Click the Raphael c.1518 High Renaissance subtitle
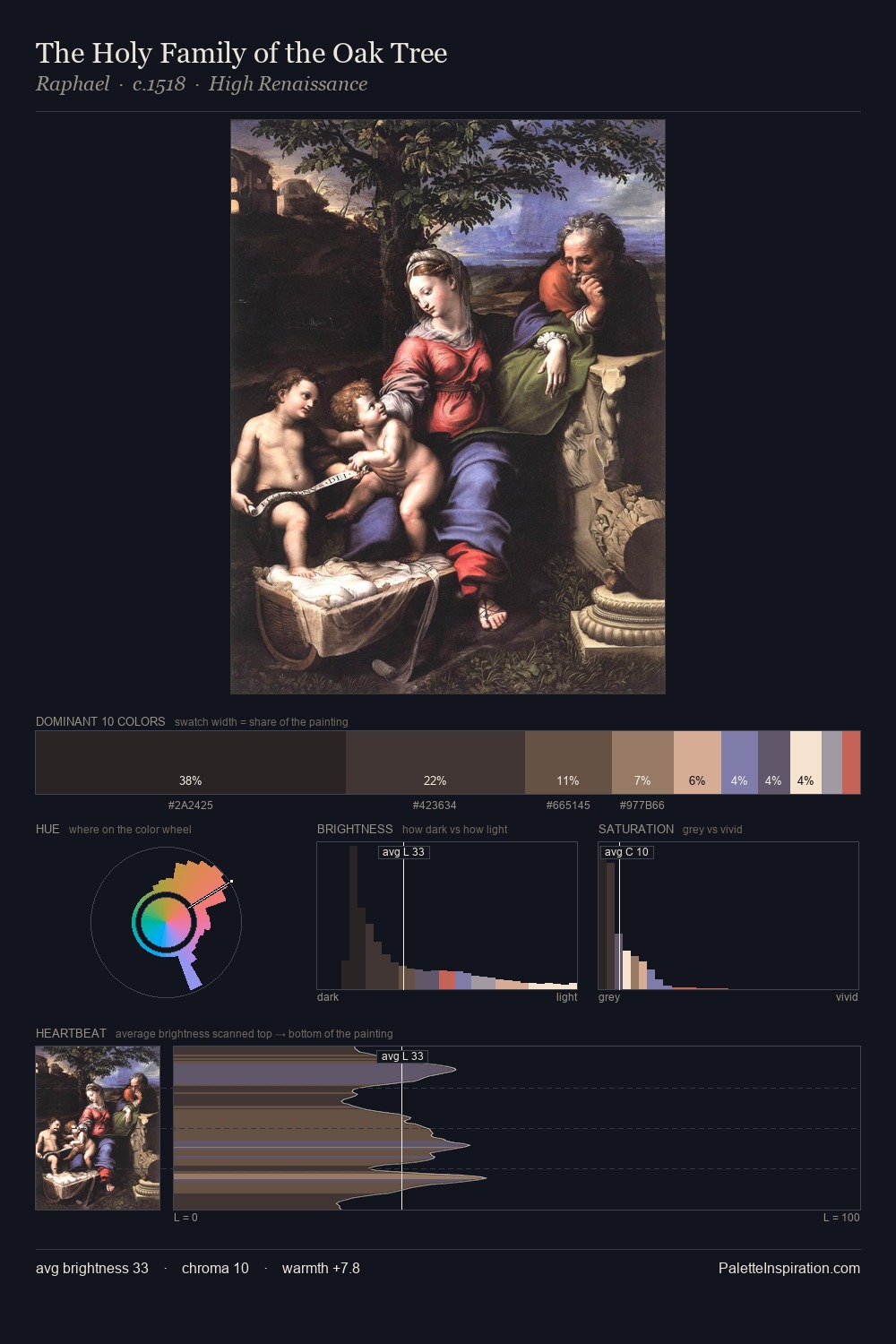The width and height of the screenshot is (896, 1344). (202, 84)
